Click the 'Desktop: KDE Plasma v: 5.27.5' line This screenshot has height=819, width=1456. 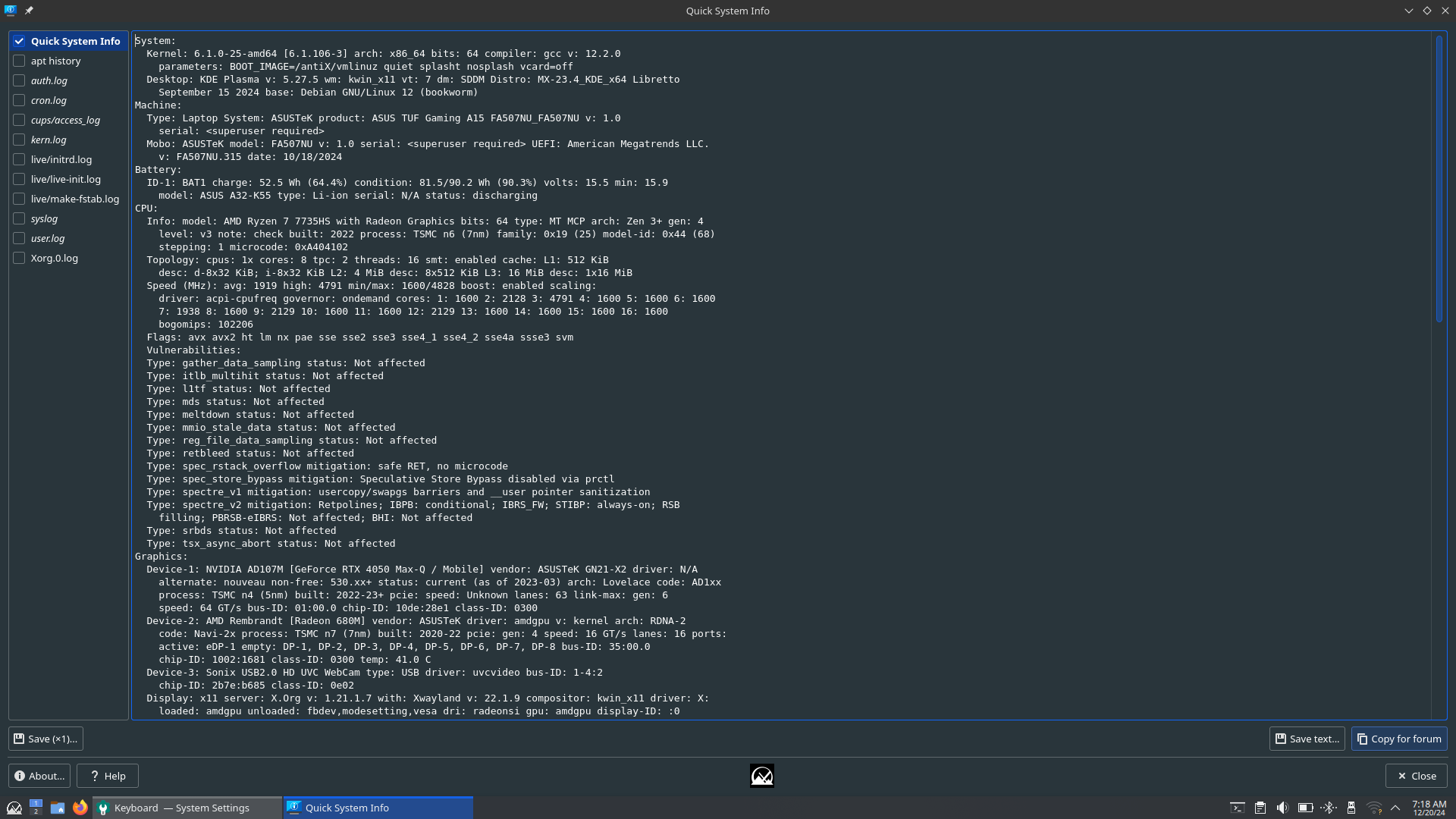pyautogui.click(x=413, y=80)
